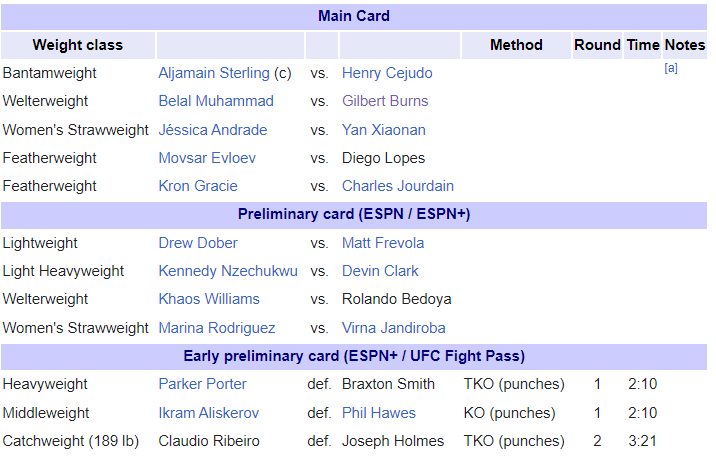Open the Gilbert Burns page link
The width and height of the screenshot is (716, 465).
[x=385, y=101]
